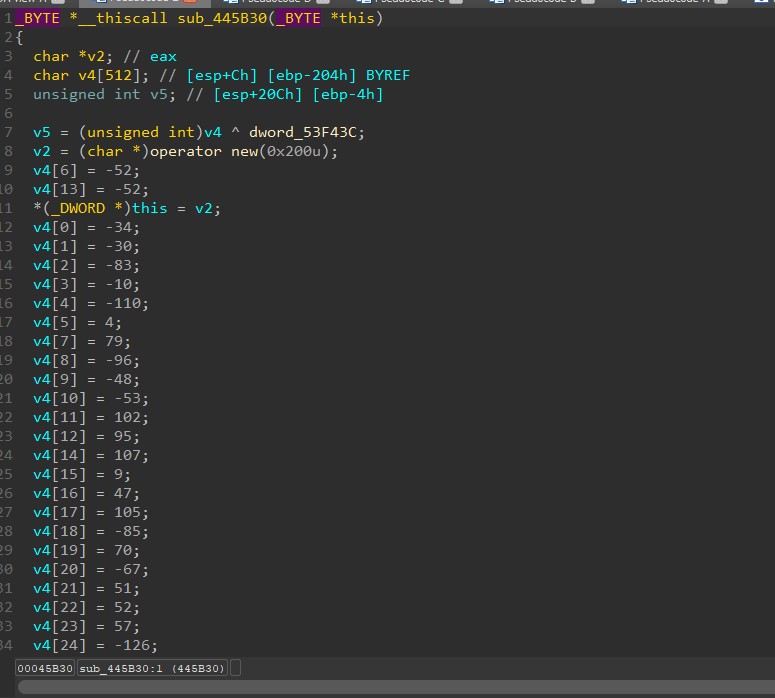Viewport: 775px width, 698px height.
Task: Click the v4[0] = -34 line
Action: (86, 227)
